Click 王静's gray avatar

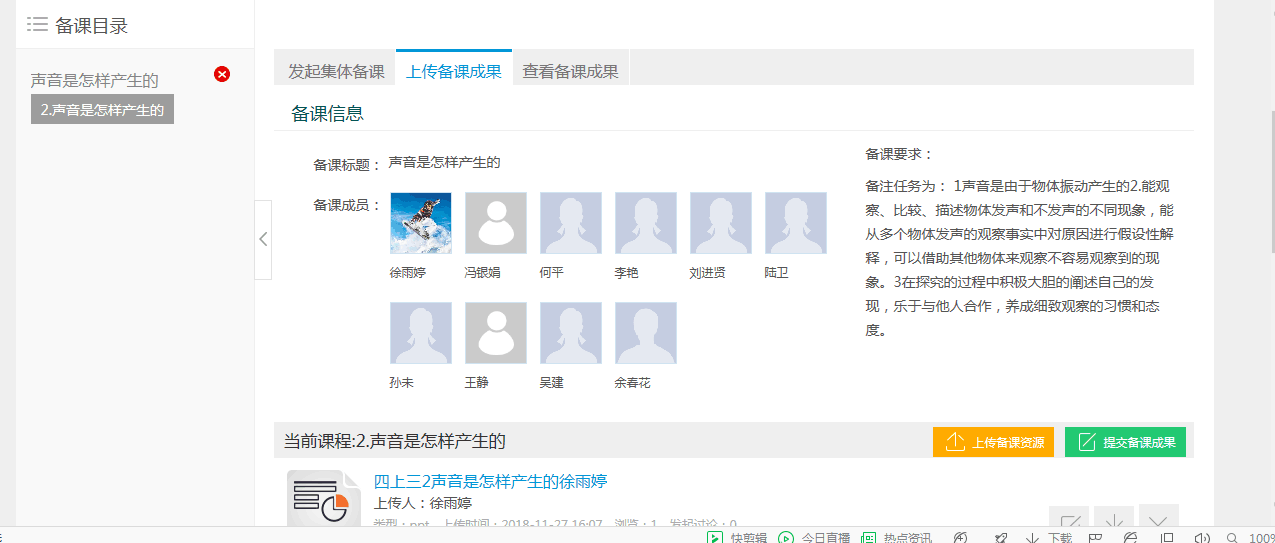coord(495,333)
